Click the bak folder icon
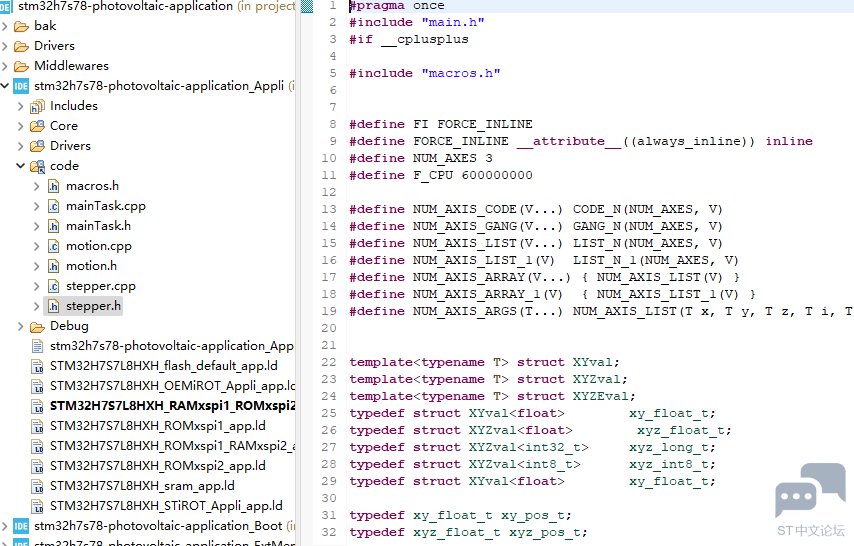This screenshot has width=854, height=546. [21, 26]
